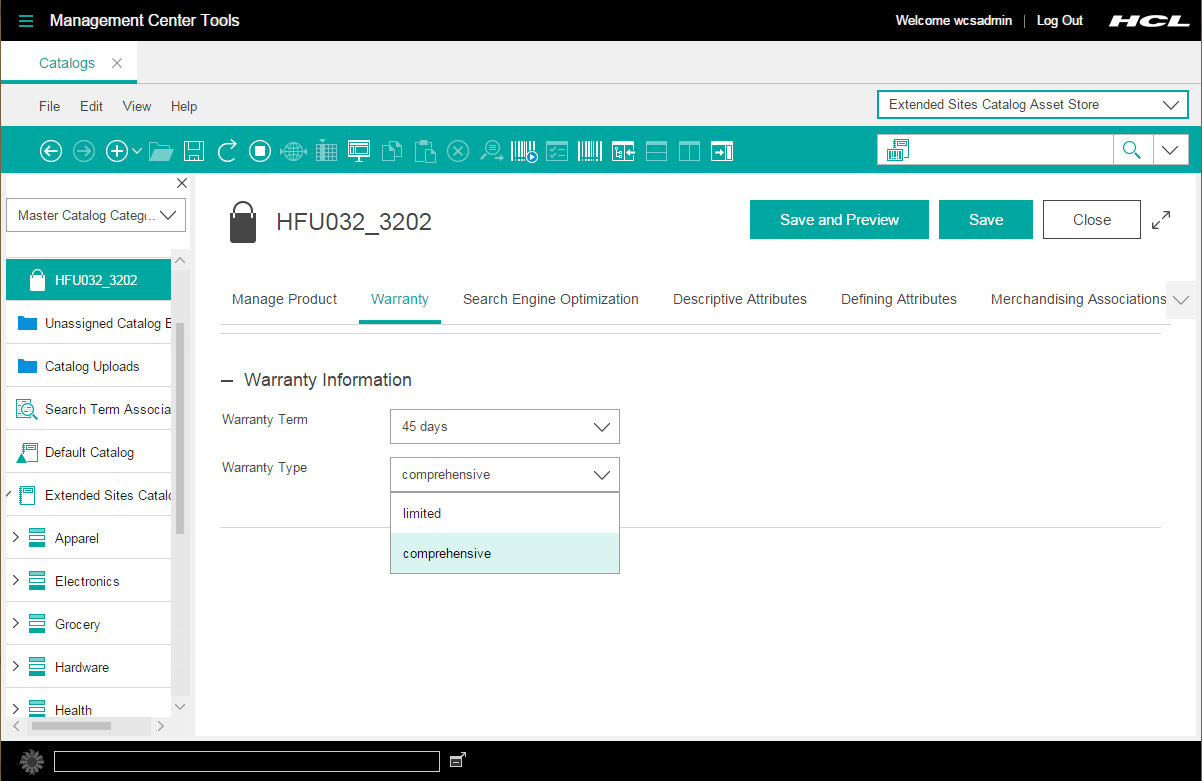Click the store preview monitor icon

point(358,151)
